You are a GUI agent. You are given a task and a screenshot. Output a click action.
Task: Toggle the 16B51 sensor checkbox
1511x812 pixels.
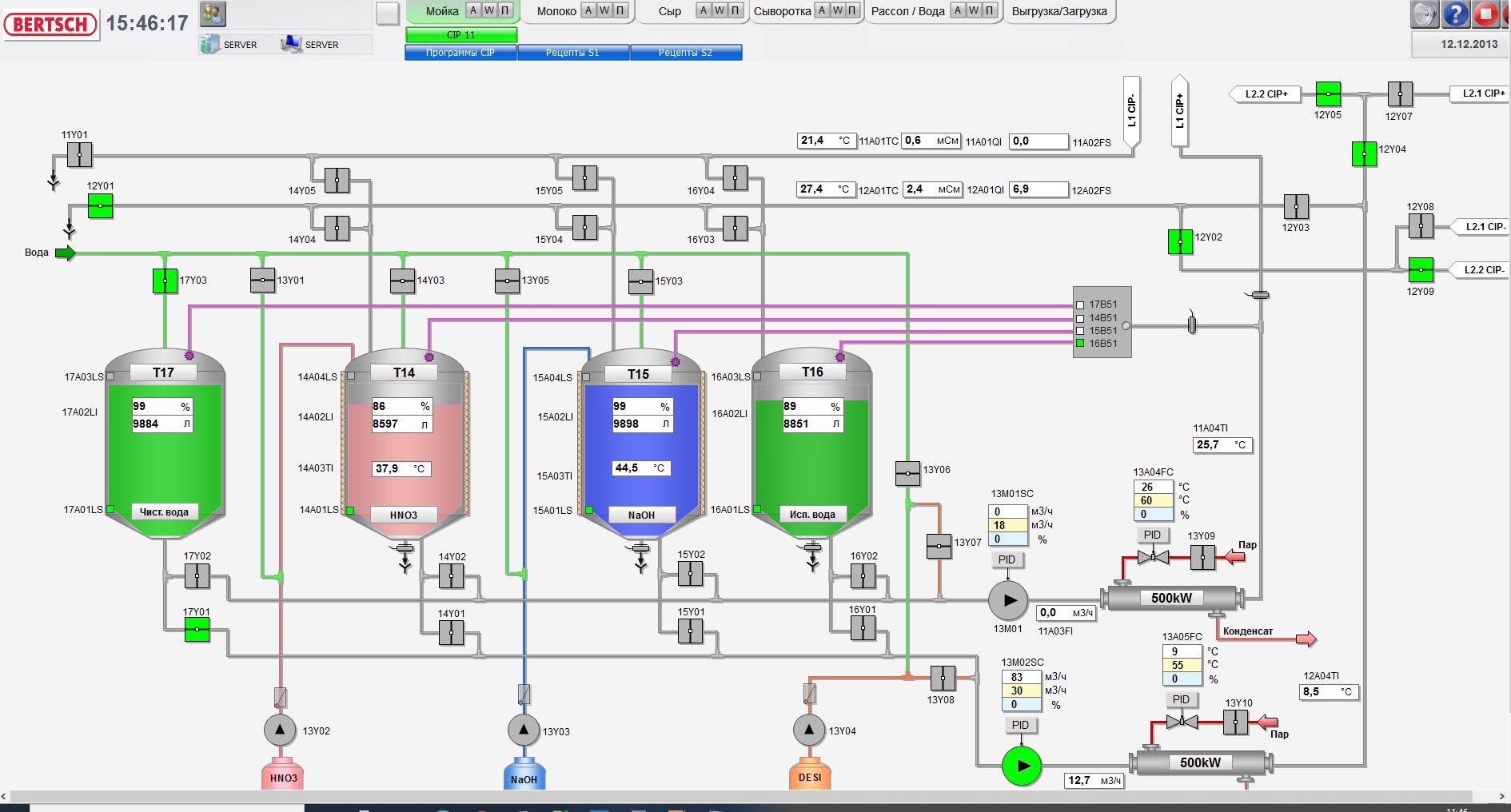(1080, 344)
